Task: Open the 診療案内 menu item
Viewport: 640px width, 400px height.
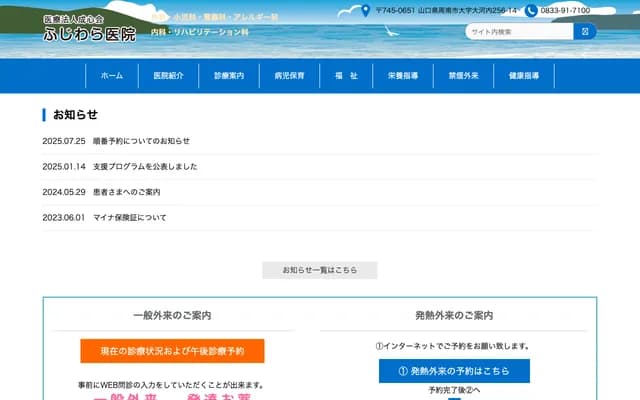Action: pos(229,76)
